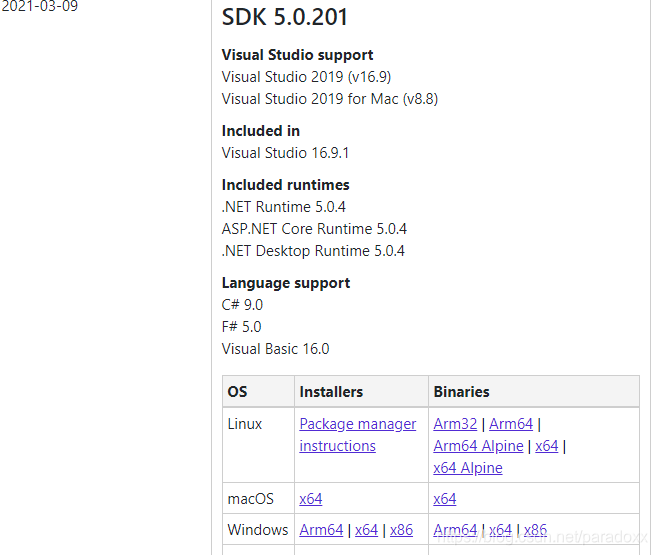Image resolution: width=657 pixels, height=555 pixels.
Task: Download Windows Arm64 installer
Action: click(321, 530)
